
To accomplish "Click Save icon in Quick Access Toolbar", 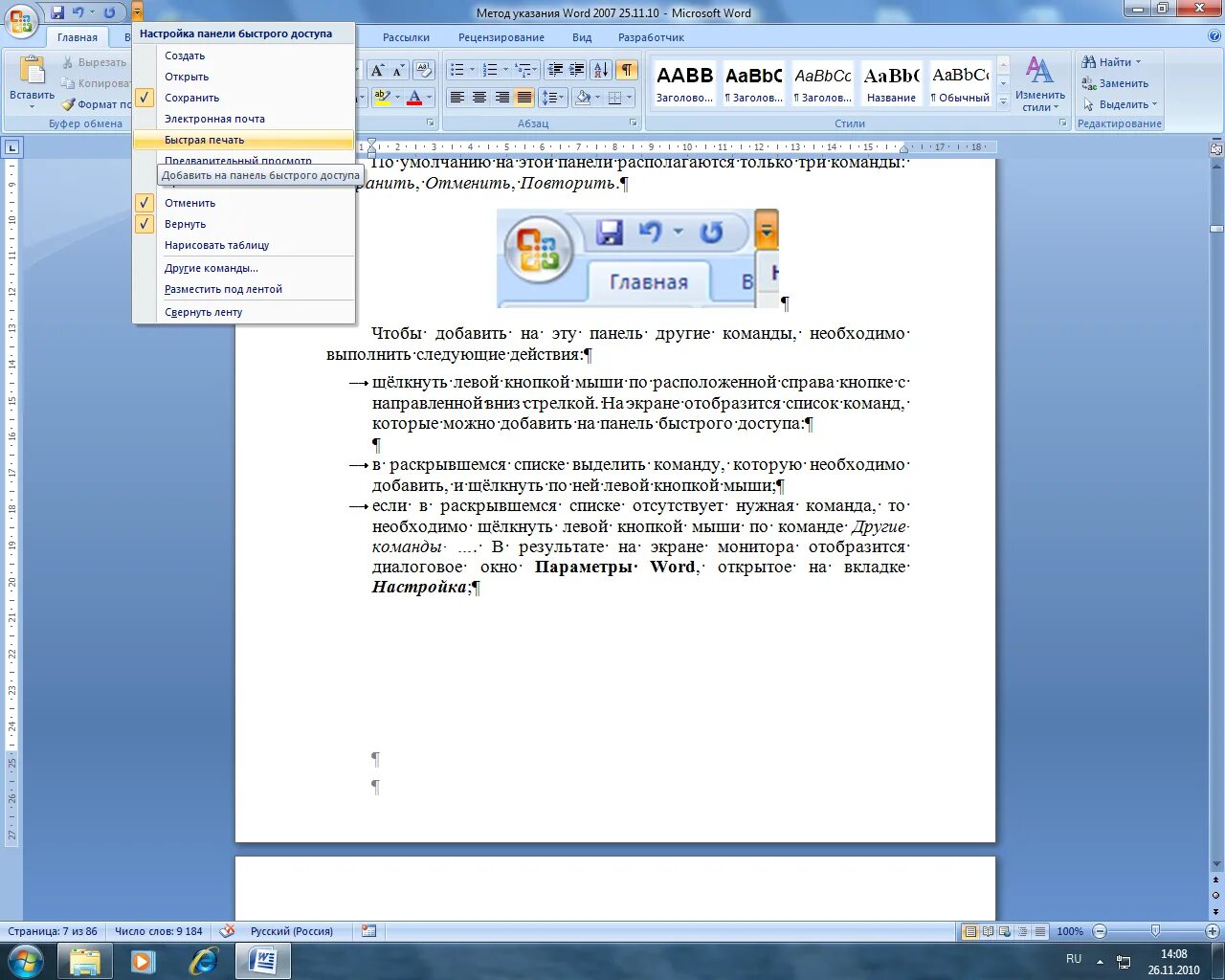I will pyautogui.click(x=57, y=12).
